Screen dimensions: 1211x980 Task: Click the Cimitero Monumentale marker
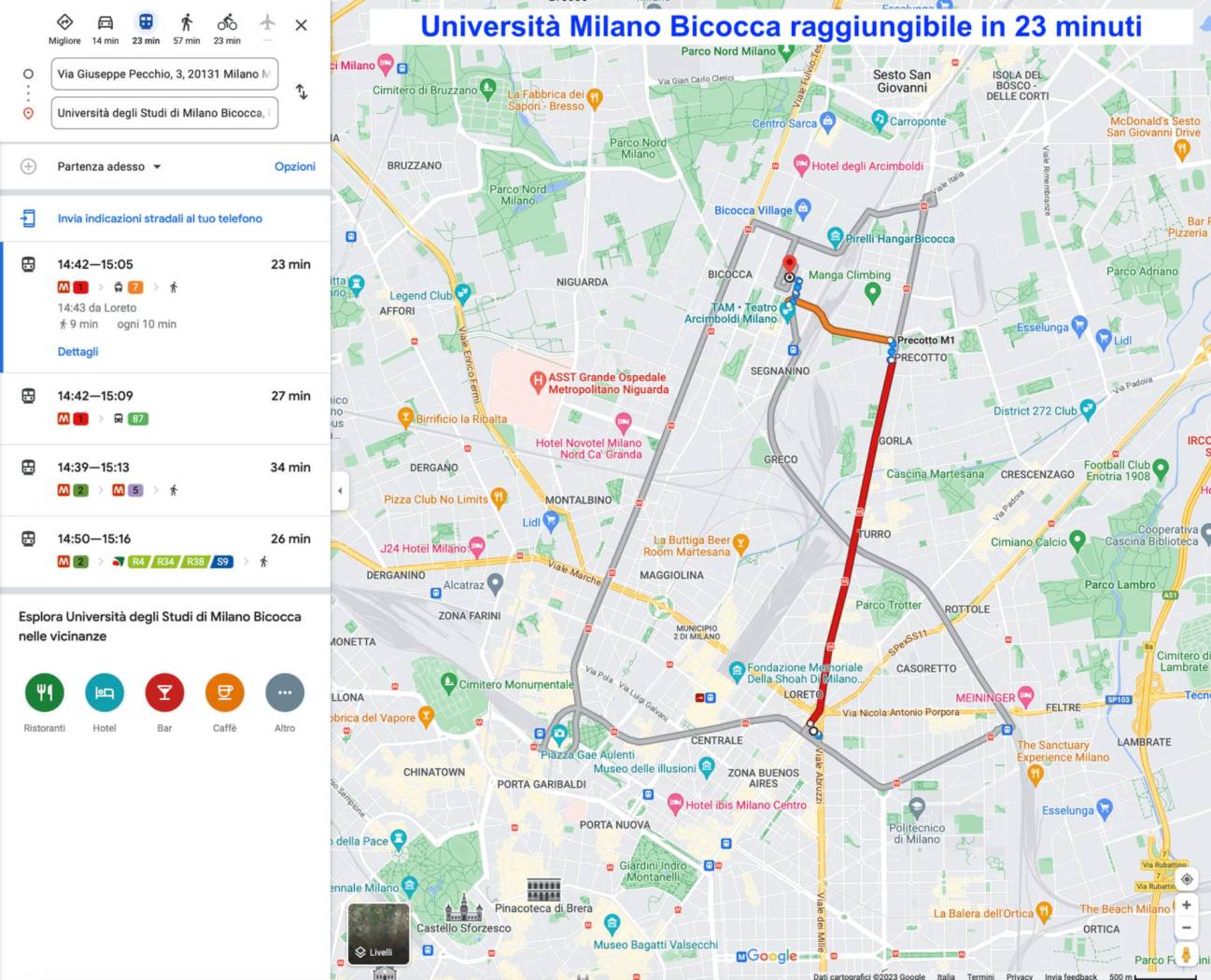pos(447,682)
